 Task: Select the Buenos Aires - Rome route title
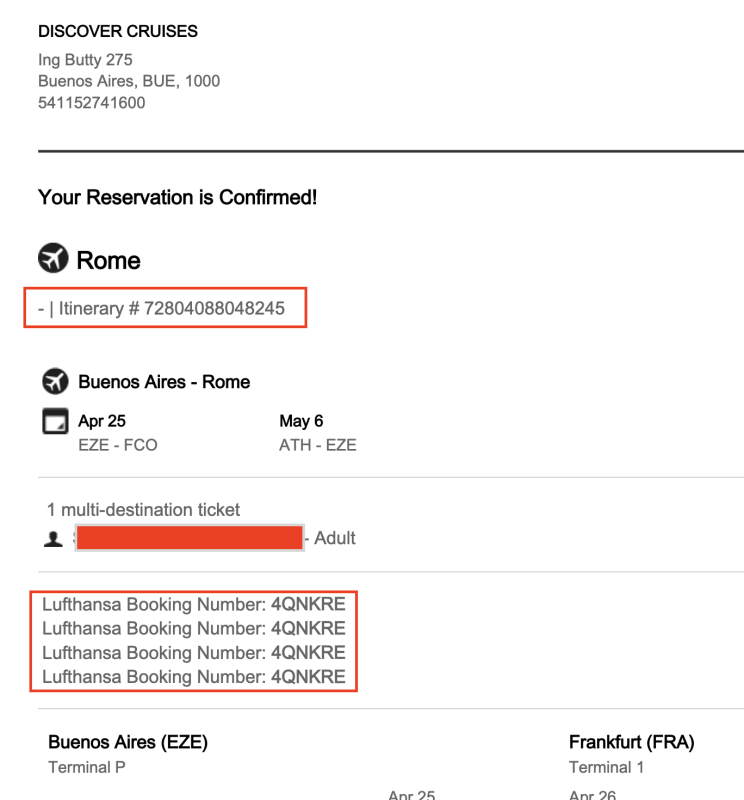click(164, 382)
